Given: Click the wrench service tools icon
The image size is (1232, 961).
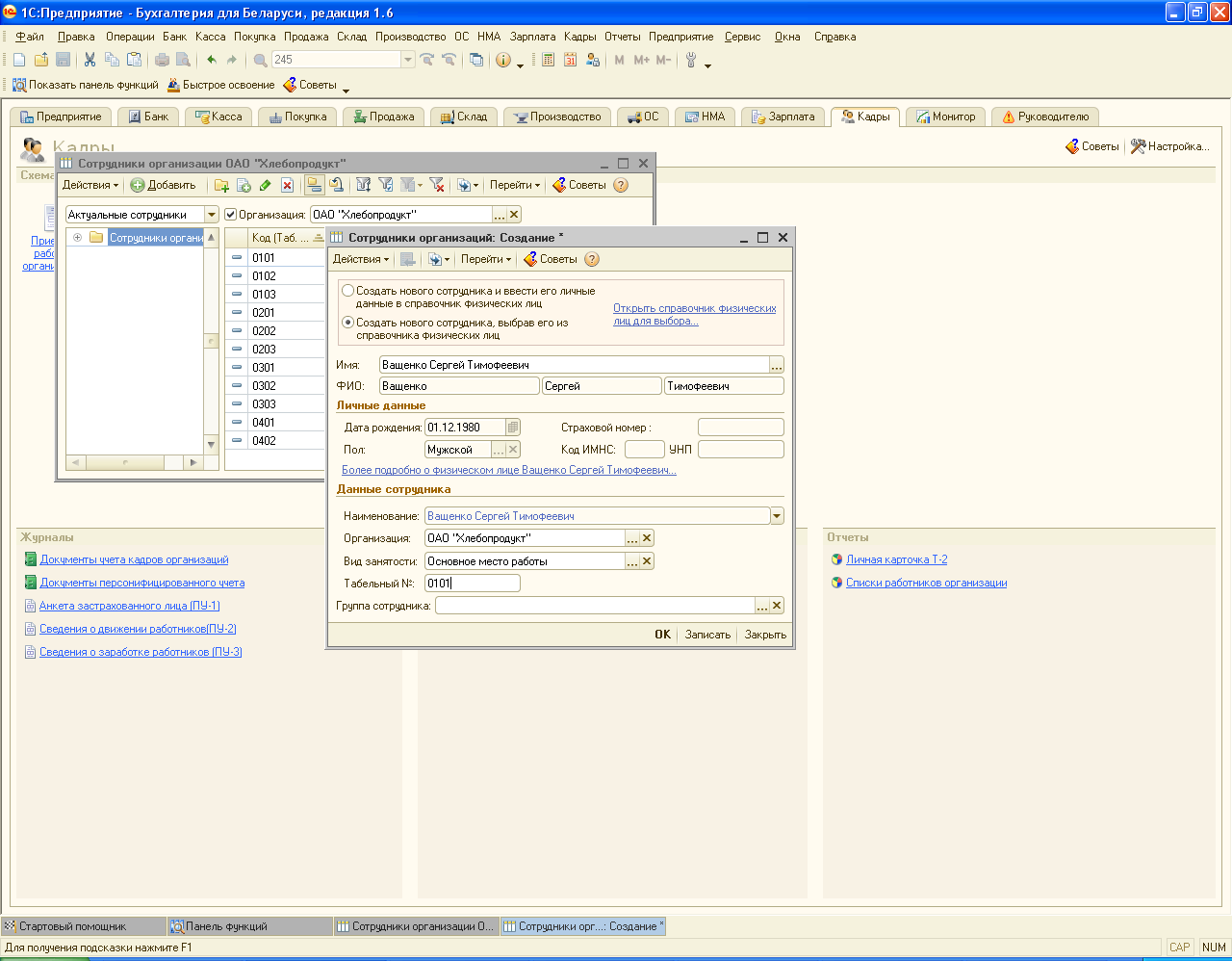Looking at the screenshot, I should coord(691,60).
